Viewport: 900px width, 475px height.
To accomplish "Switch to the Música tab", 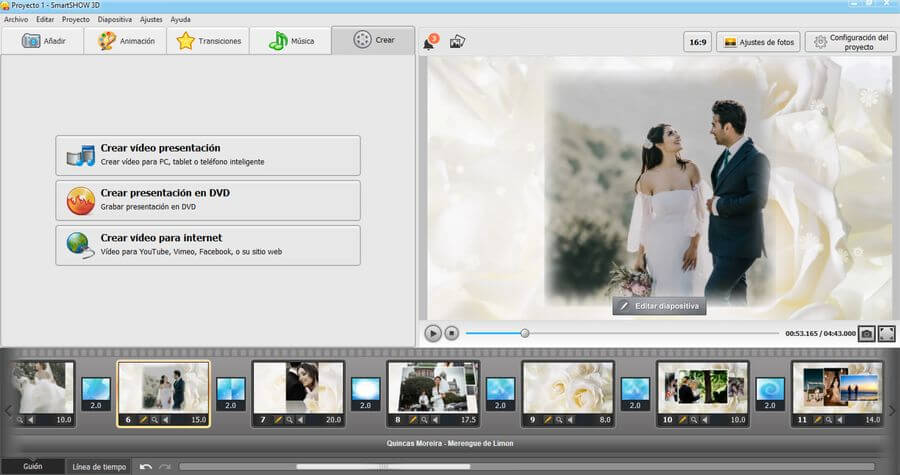I will (291, 41).
